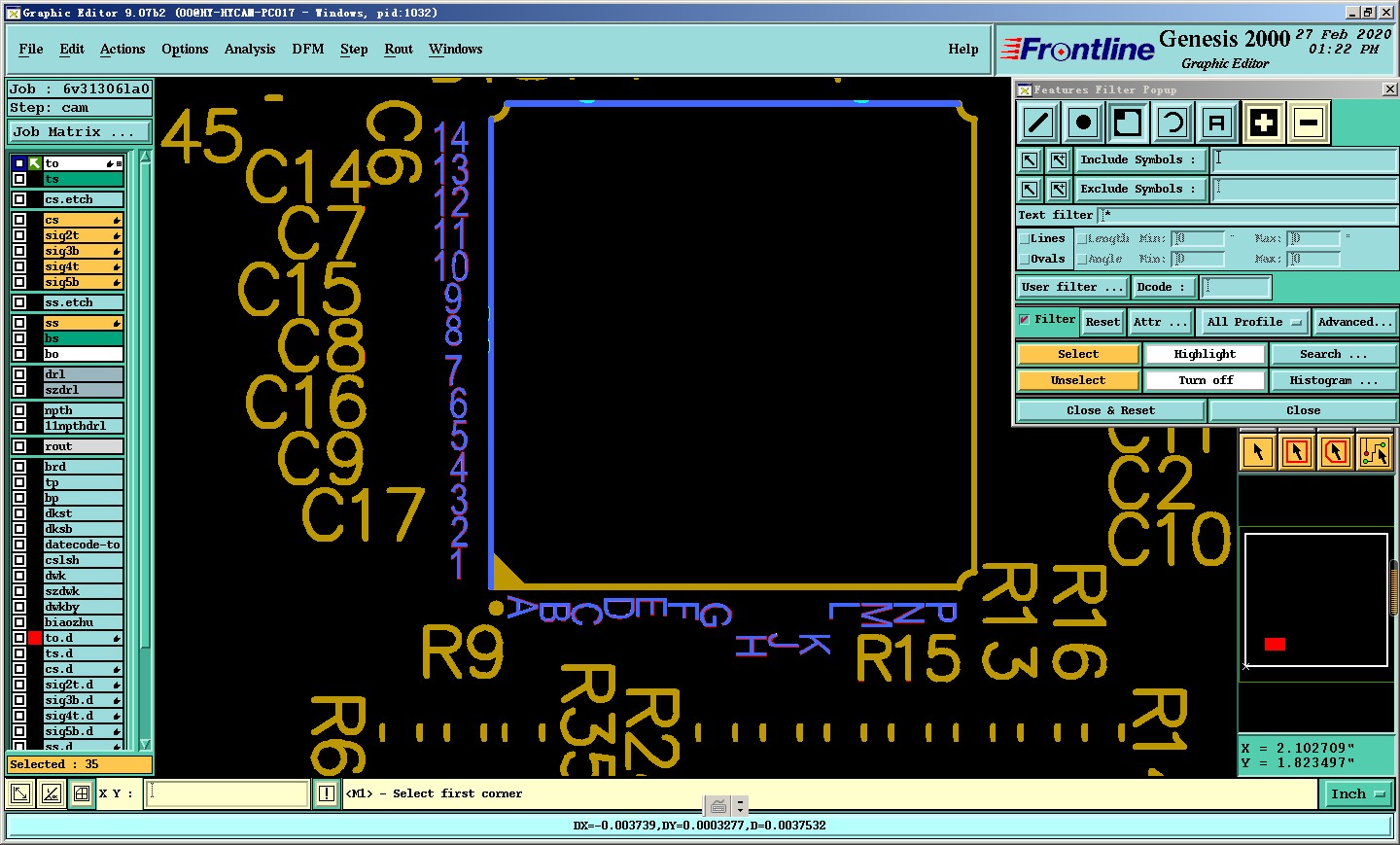1400x845 pixels.
Task: Open the File menu
Action: 31,50
